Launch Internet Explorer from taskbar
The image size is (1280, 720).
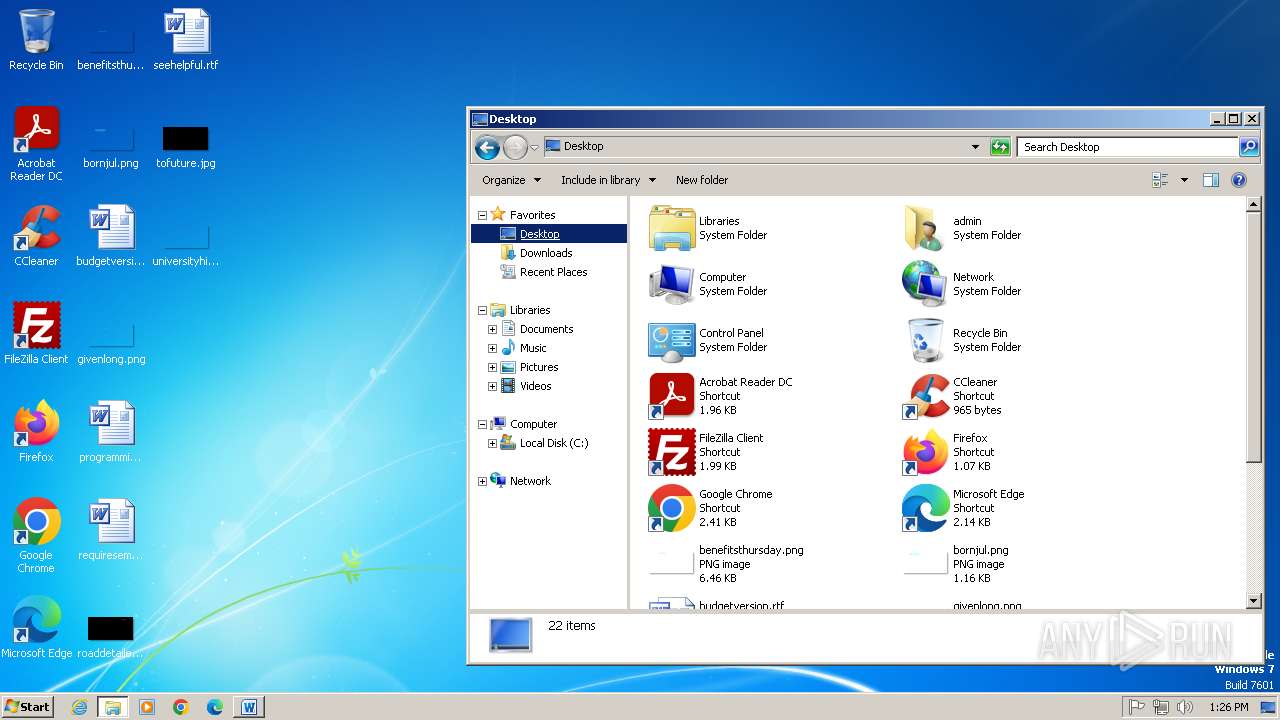coord(80,707)
